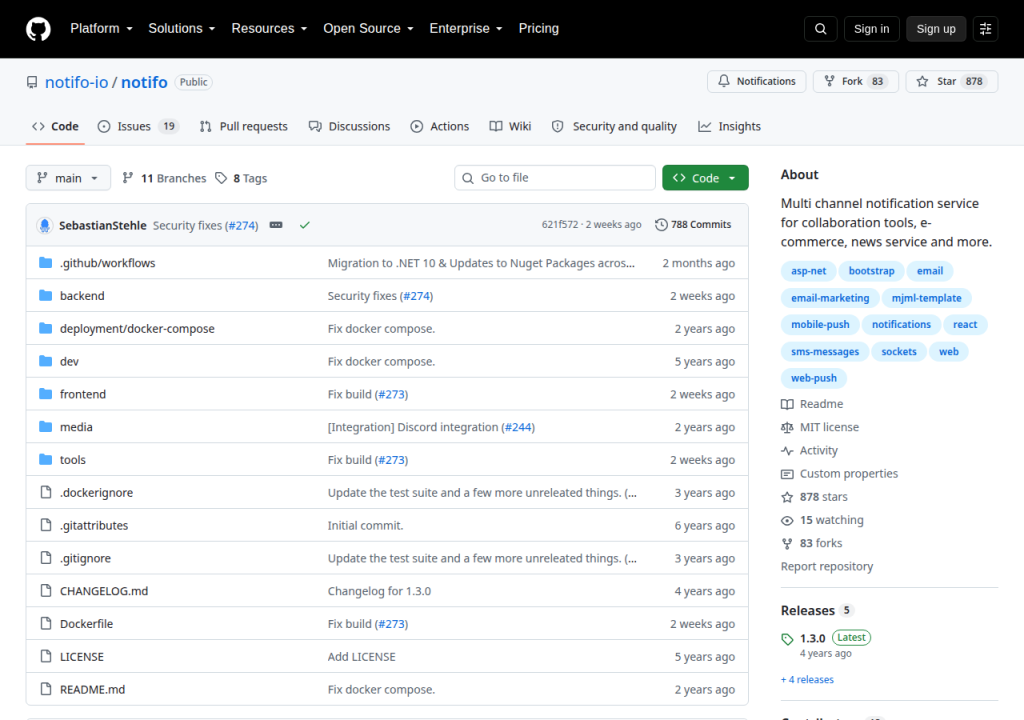Screen dimensions: 1024x720
Task: Click the README.md file icon
Action: [46, 689]
